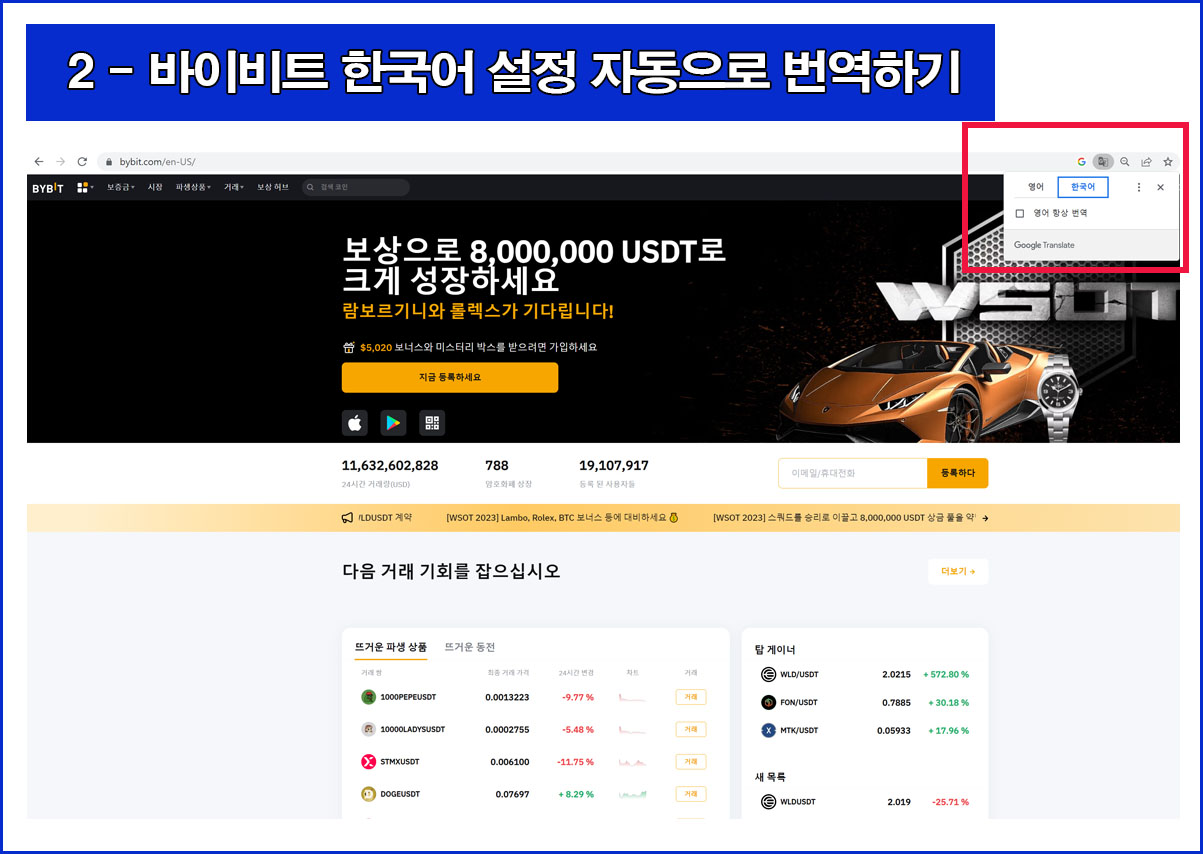
Task: Expand the 거래 dropdown in the header
Action: coord(233,187)
